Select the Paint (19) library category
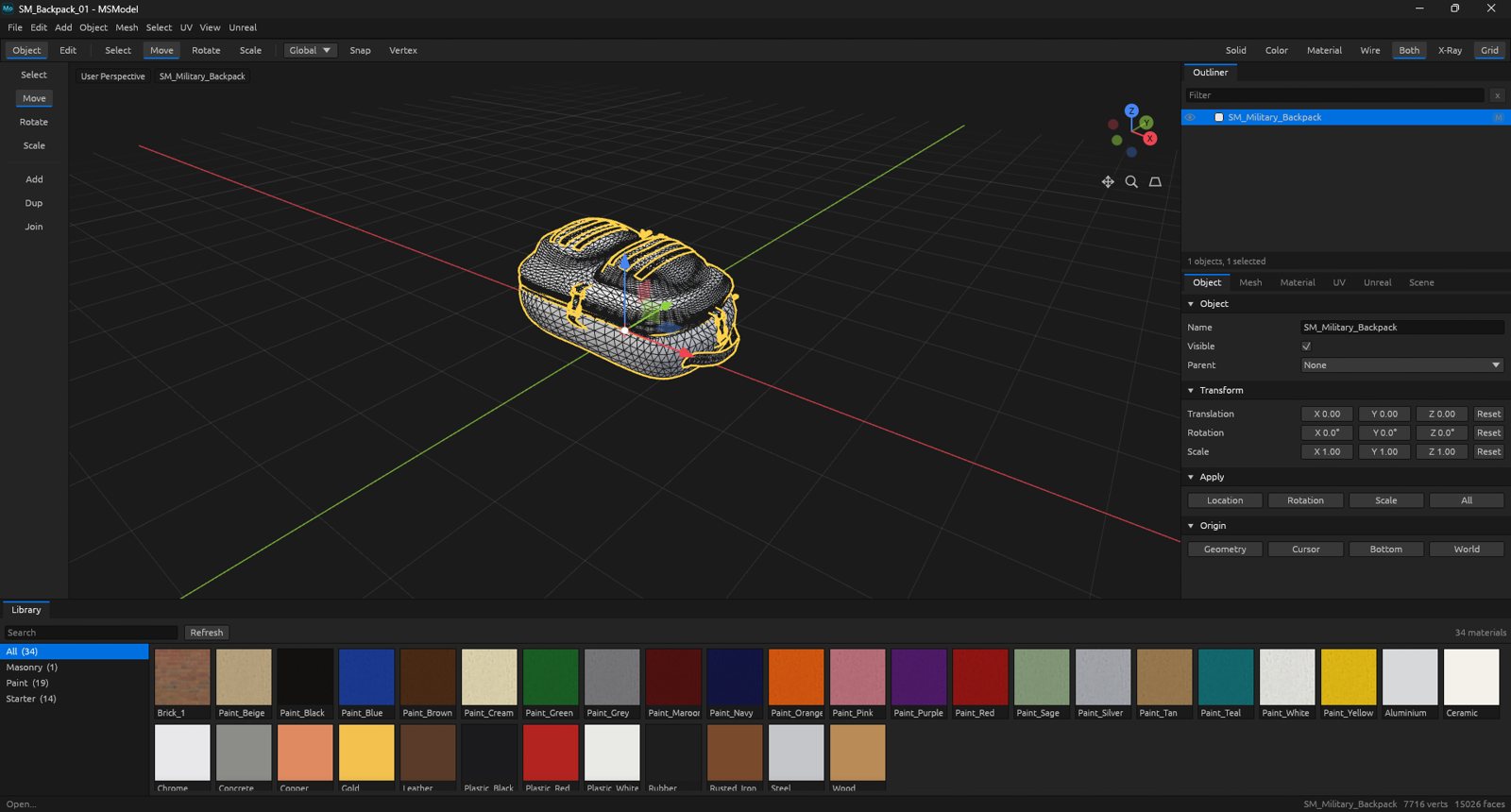This screenshot has height=812, width=1511. tap(75, 683)
